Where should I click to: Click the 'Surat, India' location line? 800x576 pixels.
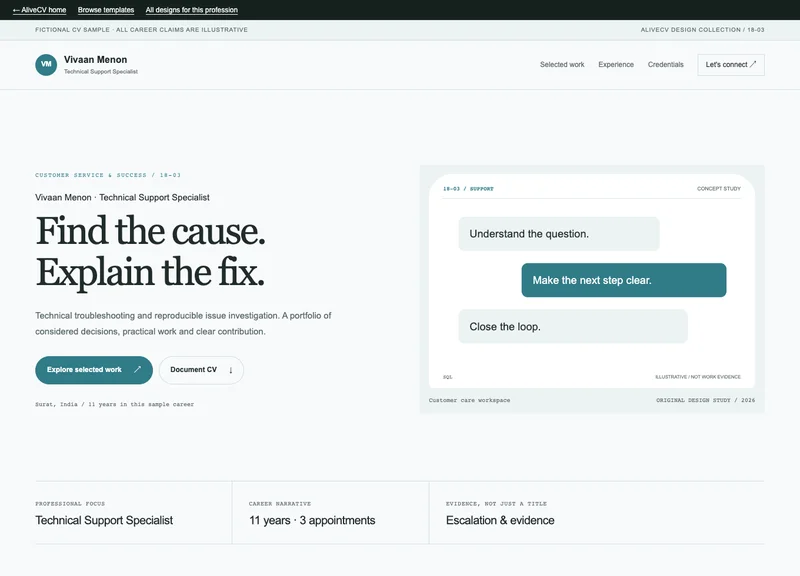(114, 404)
